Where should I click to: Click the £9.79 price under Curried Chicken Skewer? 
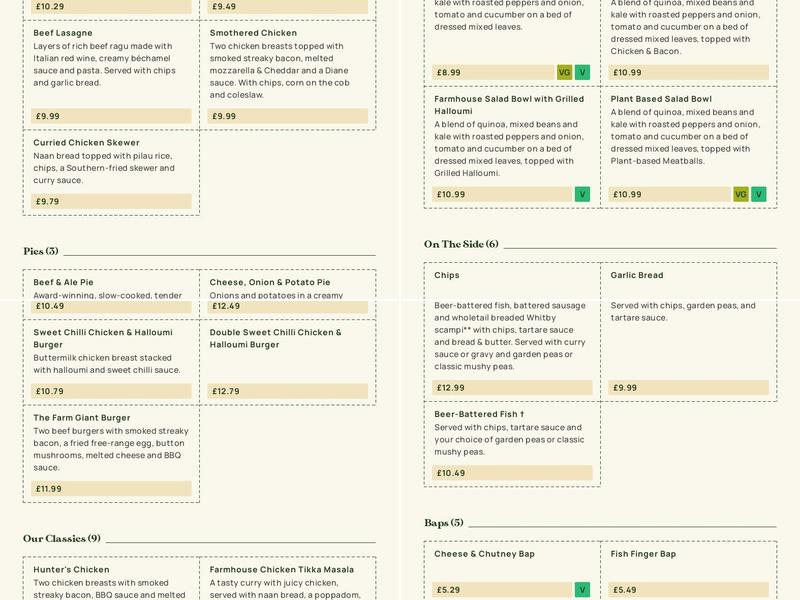(111, 201)
